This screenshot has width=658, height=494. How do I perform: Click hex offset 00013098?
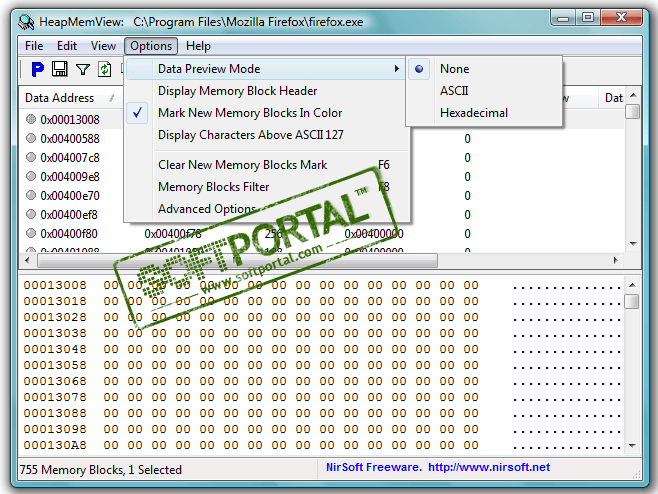pos(55,429)
